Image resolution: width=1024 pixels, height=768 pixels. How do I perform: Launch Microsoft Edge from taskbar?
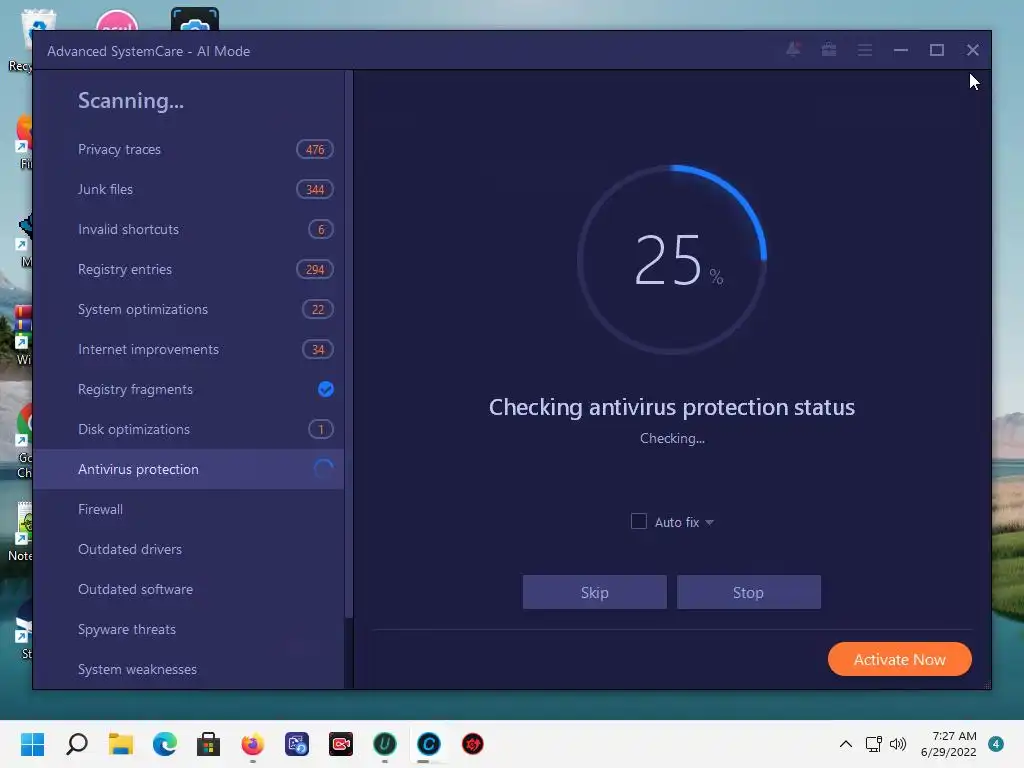tap(165, 744)
